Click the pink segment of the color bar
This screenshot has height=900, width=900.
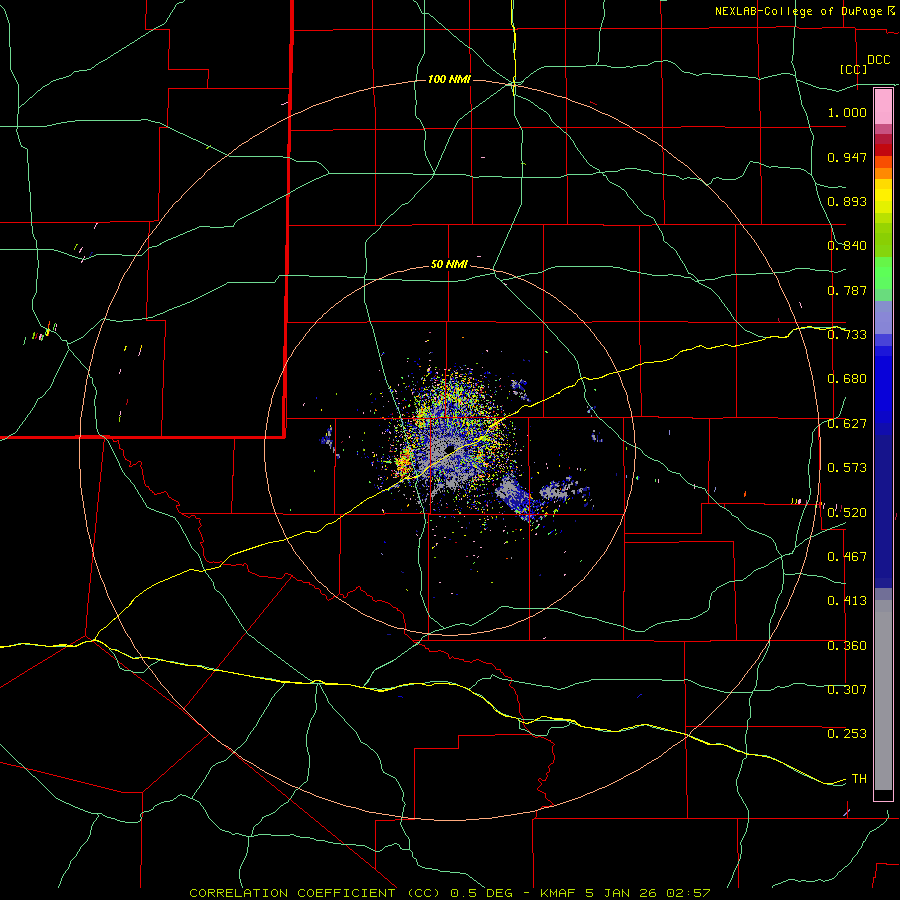883,106
